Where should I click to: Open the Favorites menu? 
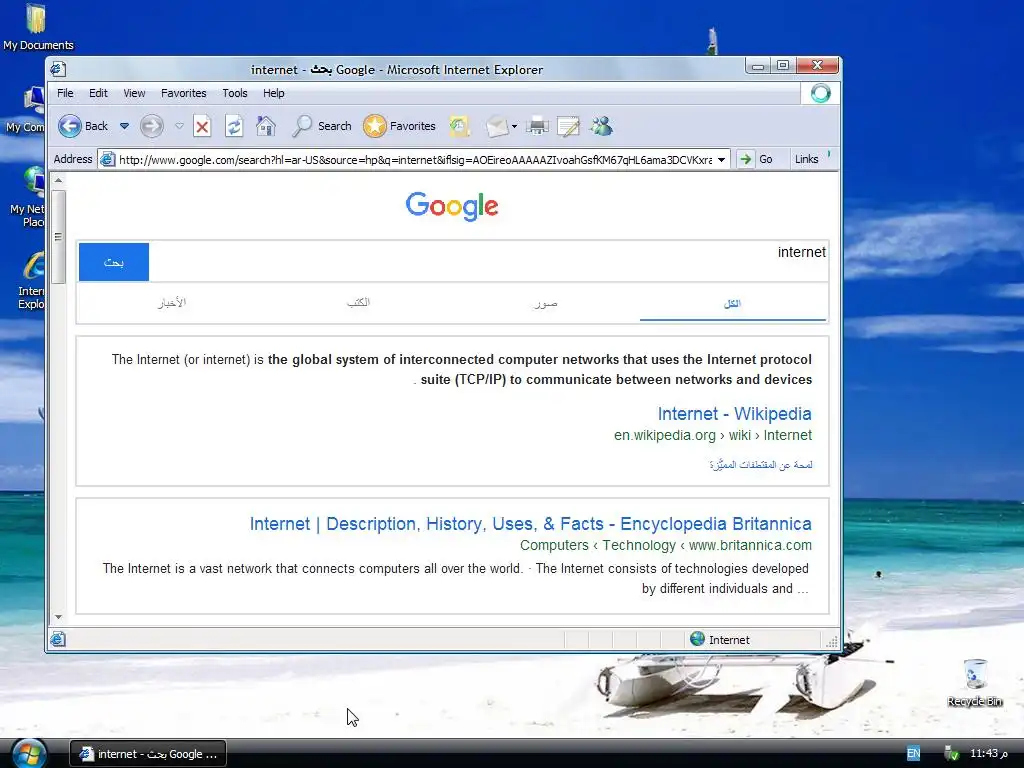184,93
